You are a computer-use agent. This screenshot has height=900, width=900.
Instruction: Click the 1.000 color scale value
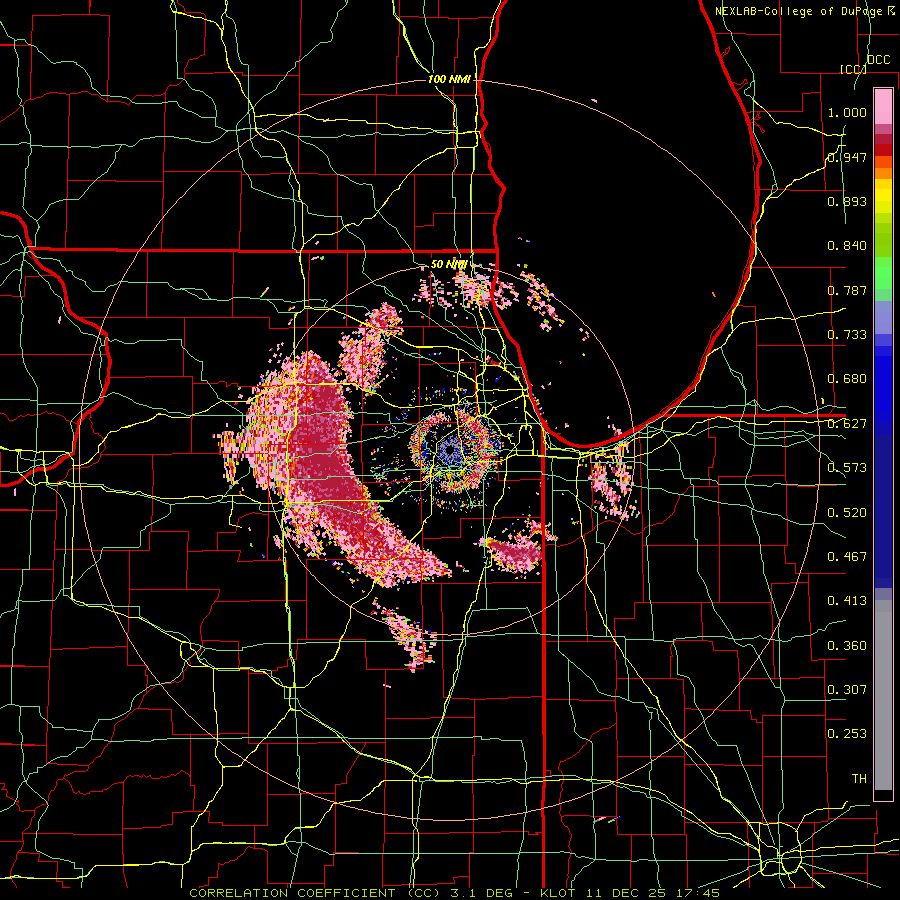[x=847, y=112]
